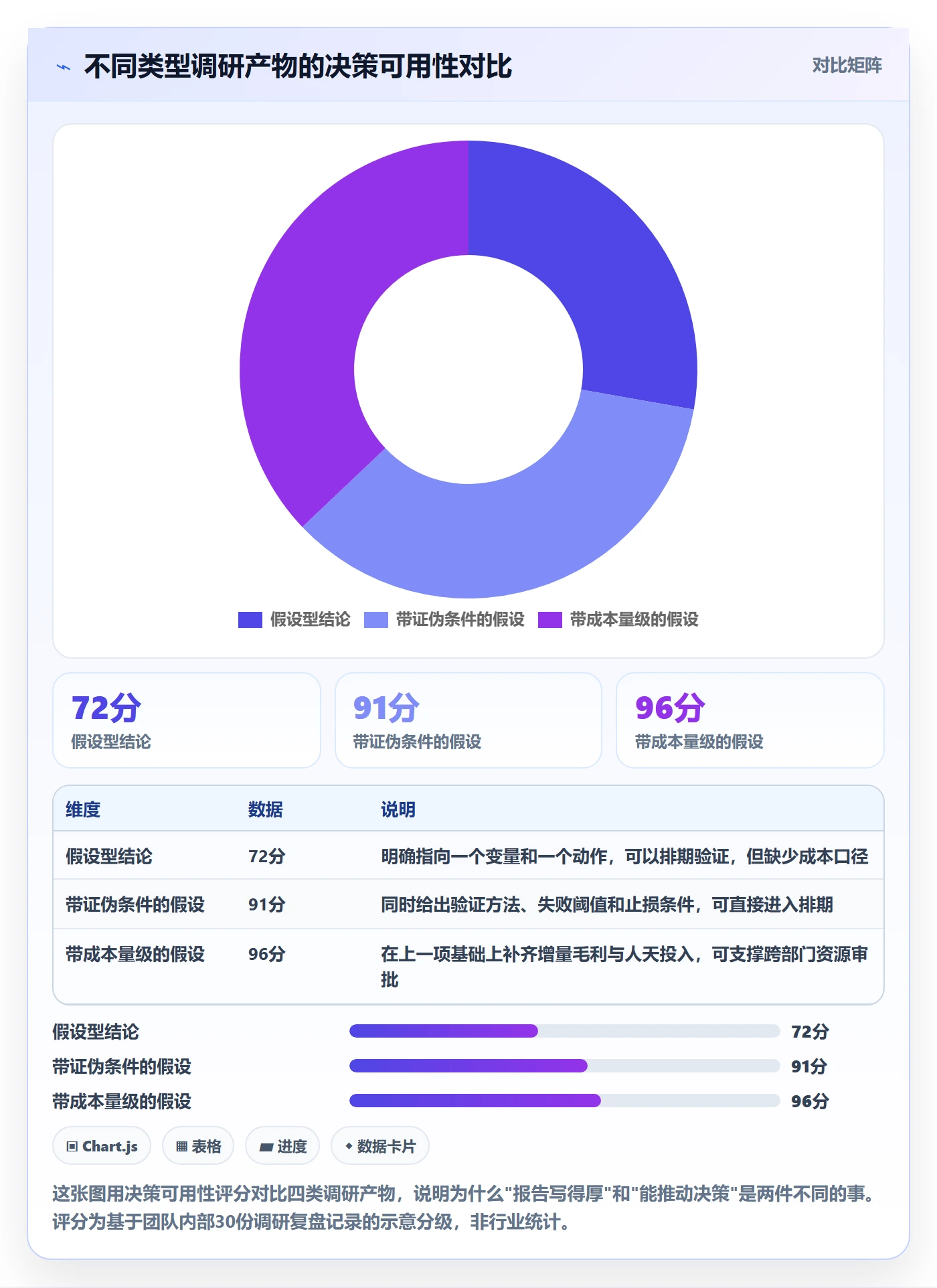This screenshot has height=1288, width=937.
Task: Toggle 带成本量级的假设 legend color box
Action: coord(550,620)
